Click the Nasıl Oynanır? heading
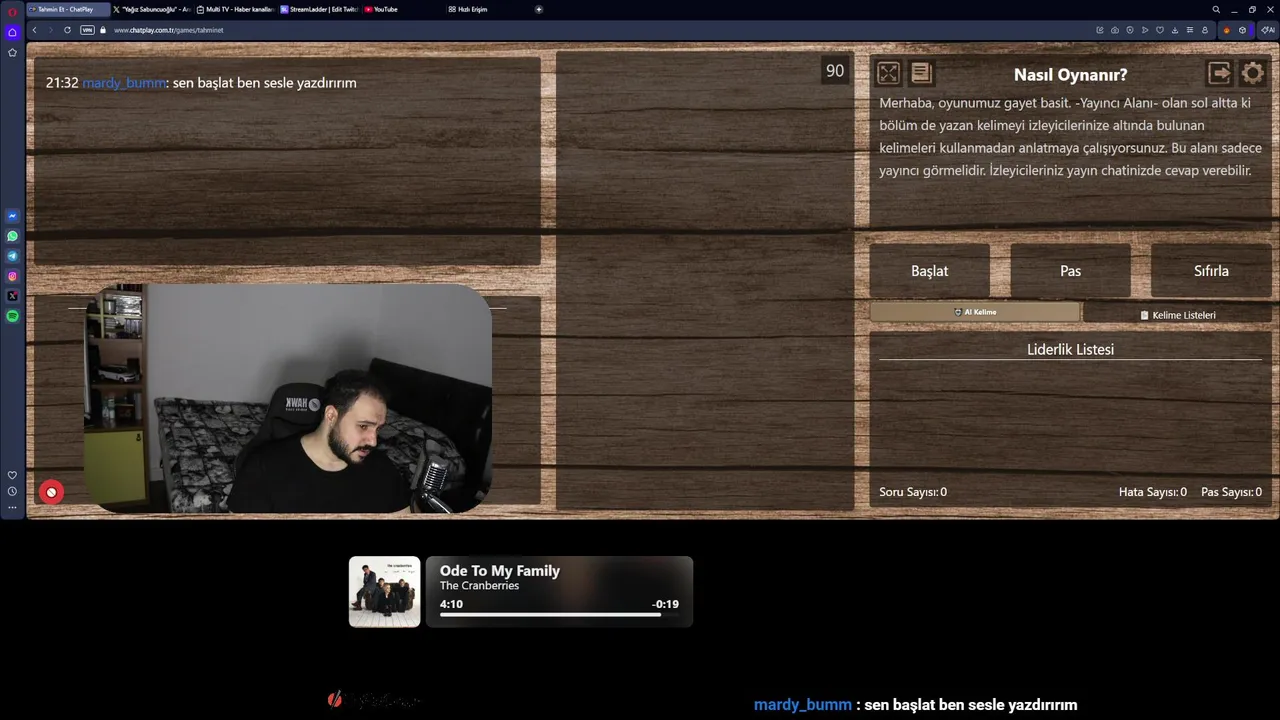Viewport: 1280px width, 720px height. 1070,74
